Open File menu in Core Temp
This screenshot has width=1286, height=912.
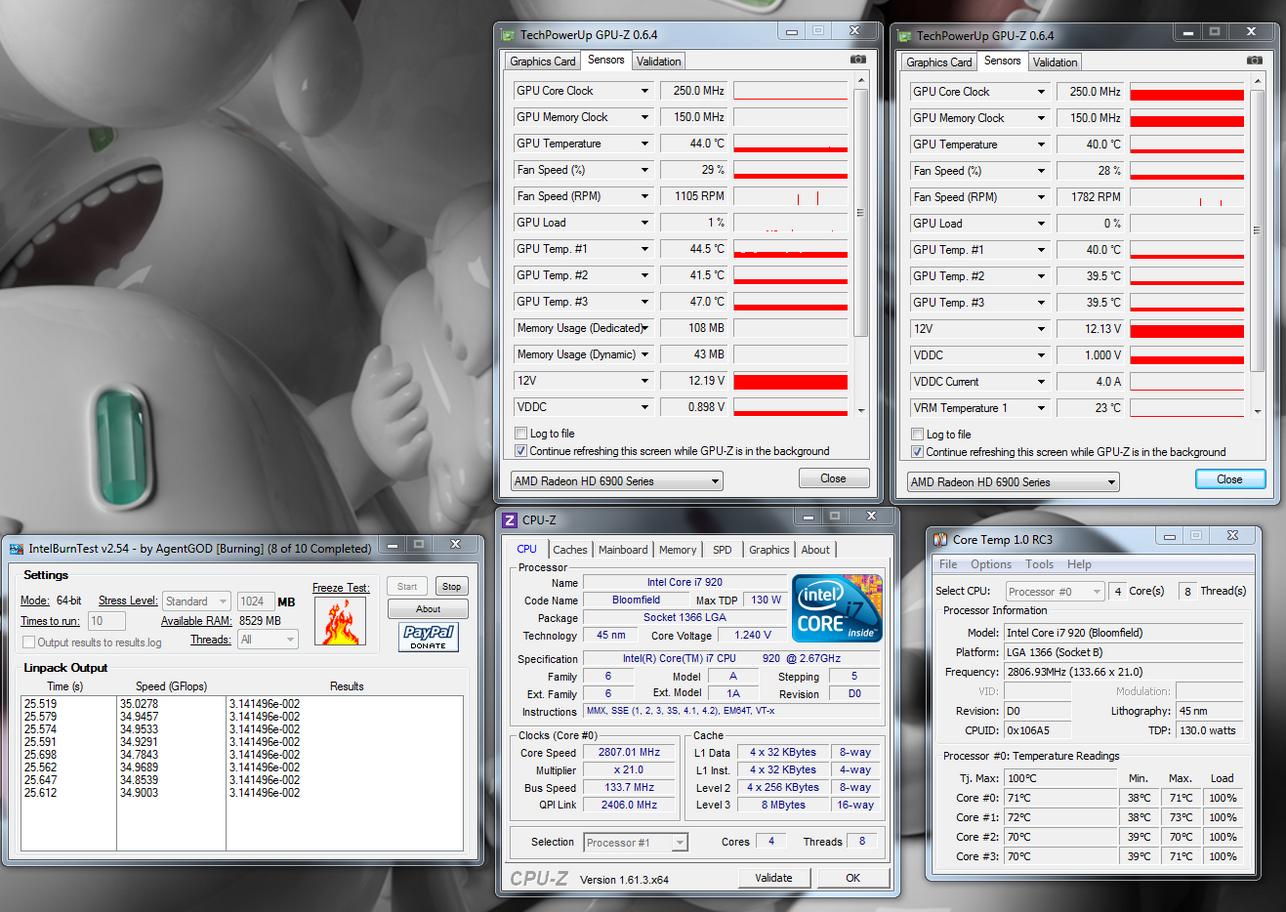(948, 564)
